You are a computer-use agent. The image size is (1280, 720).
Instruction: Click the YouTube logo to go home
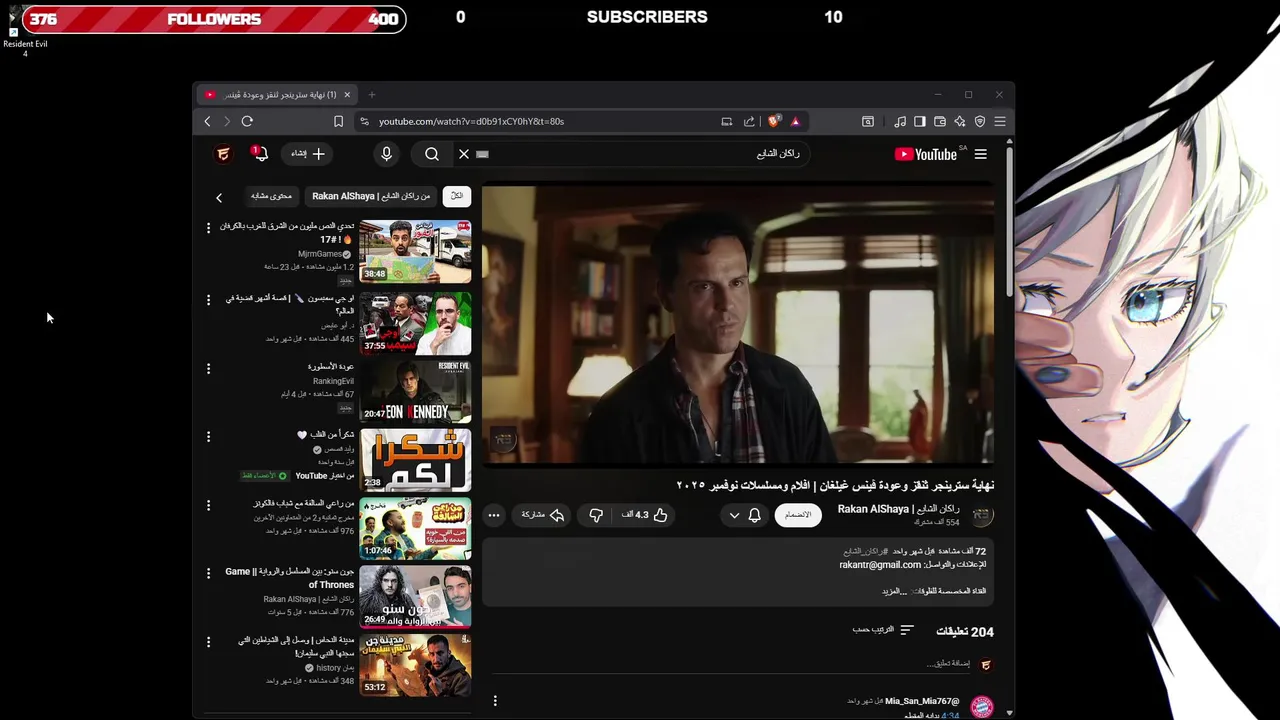click(x=926, y=154)
